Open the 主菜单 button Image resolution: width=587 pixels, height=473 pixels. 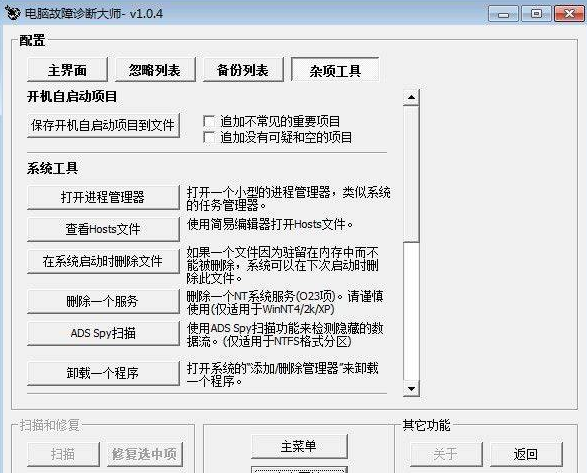299,446
